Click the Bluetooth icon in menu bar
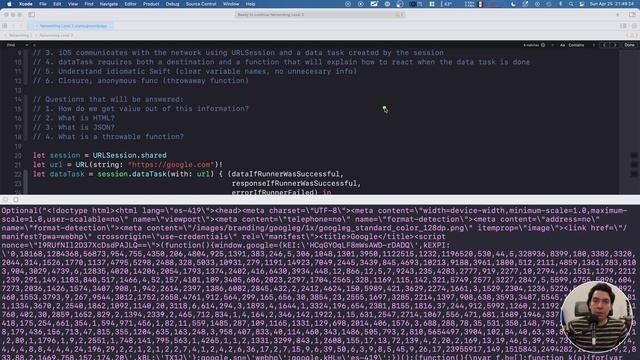 [560, 4]
